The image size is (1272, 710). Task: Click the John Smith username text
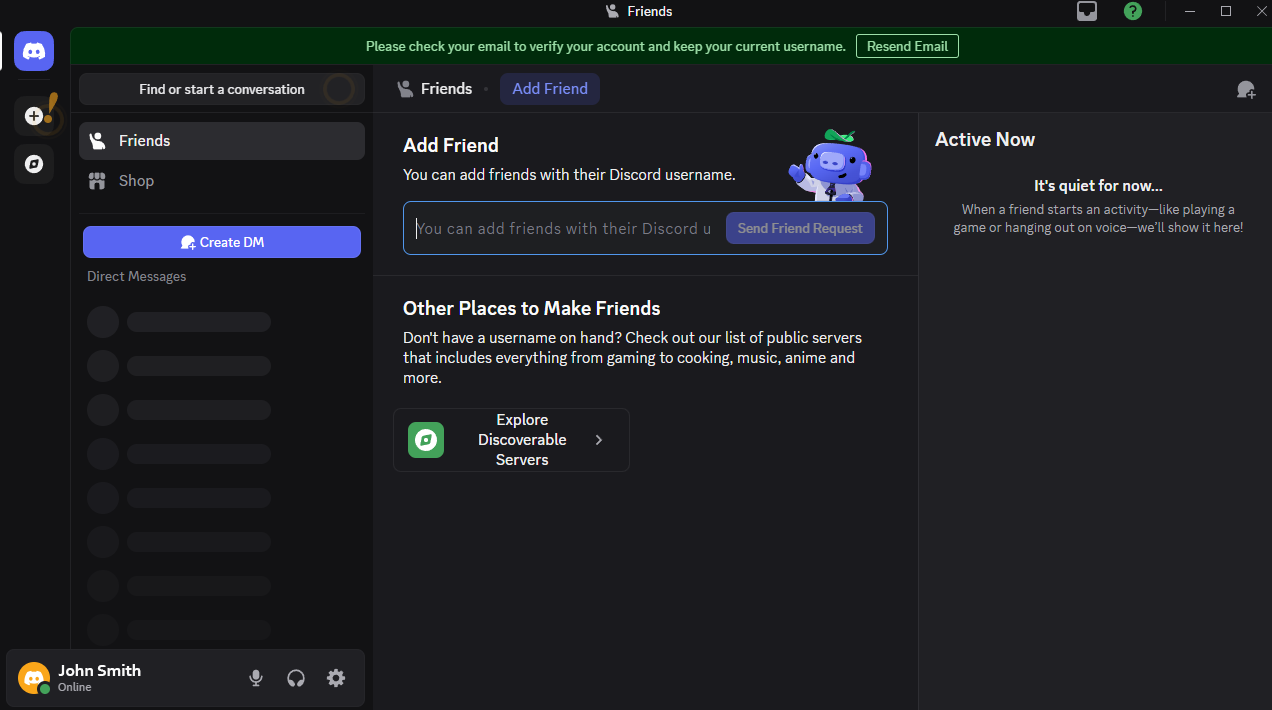coord(99,671)
